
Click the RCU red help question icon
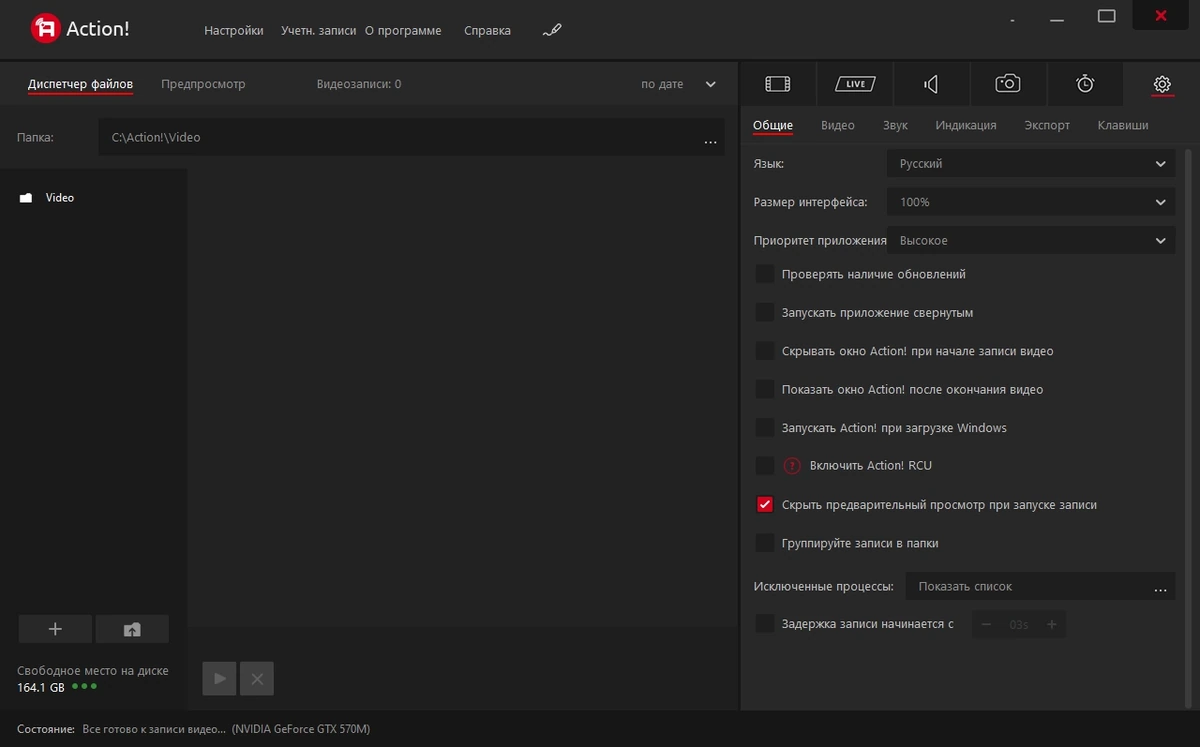coord(792,465)
